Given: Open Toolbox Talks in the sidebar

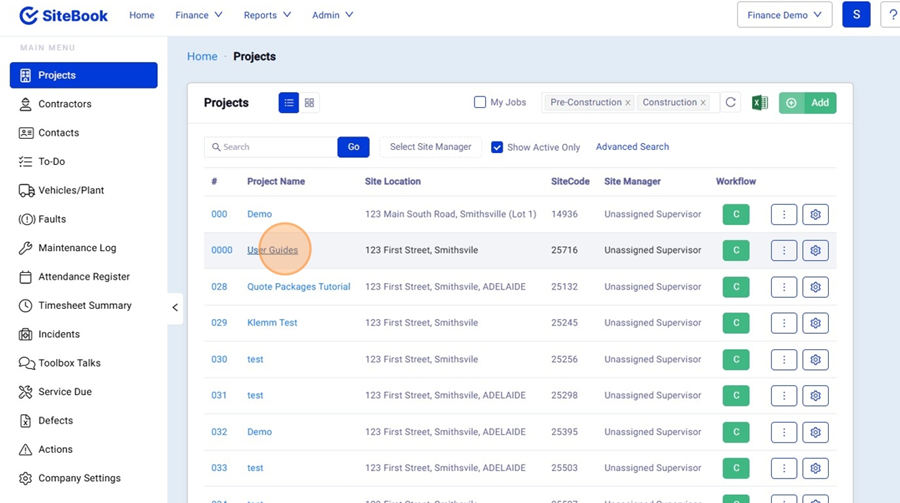Looking at the screenshot, I should 69,363.
